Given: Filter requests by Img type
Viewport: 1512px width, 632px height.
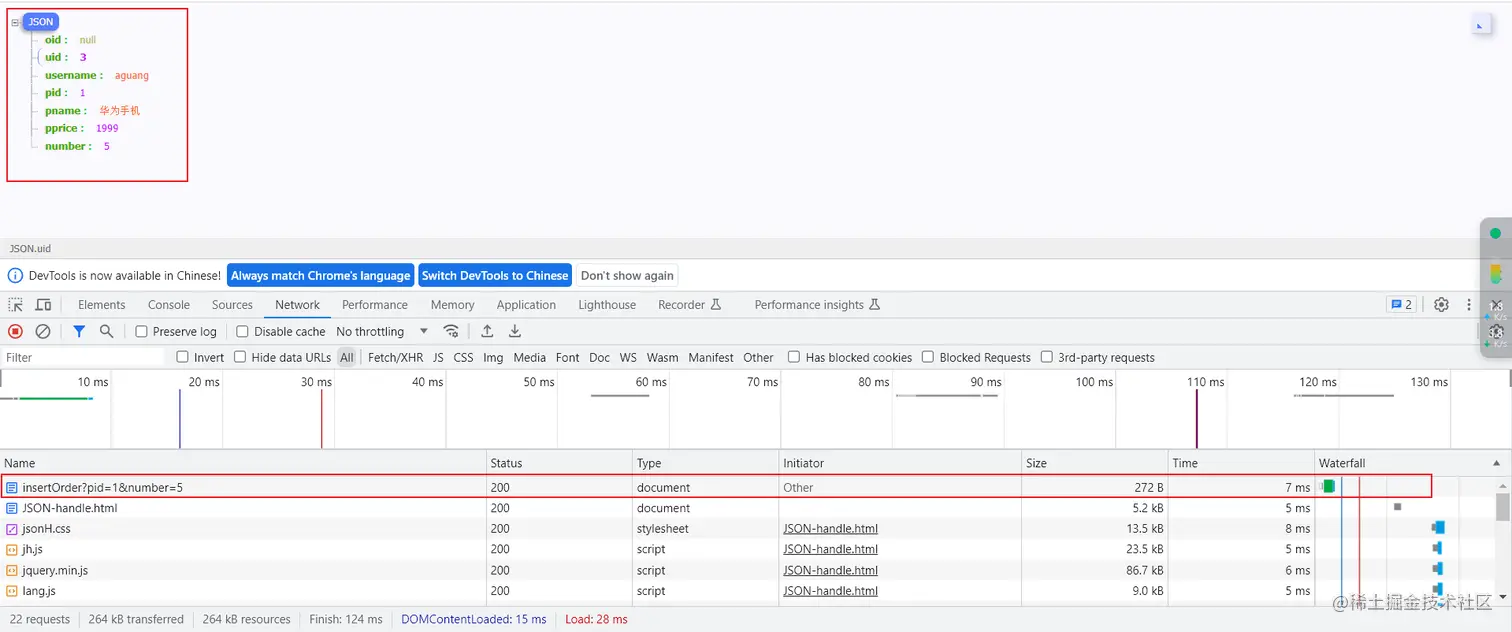Looking at the screenshot, I should pos(493,357).
